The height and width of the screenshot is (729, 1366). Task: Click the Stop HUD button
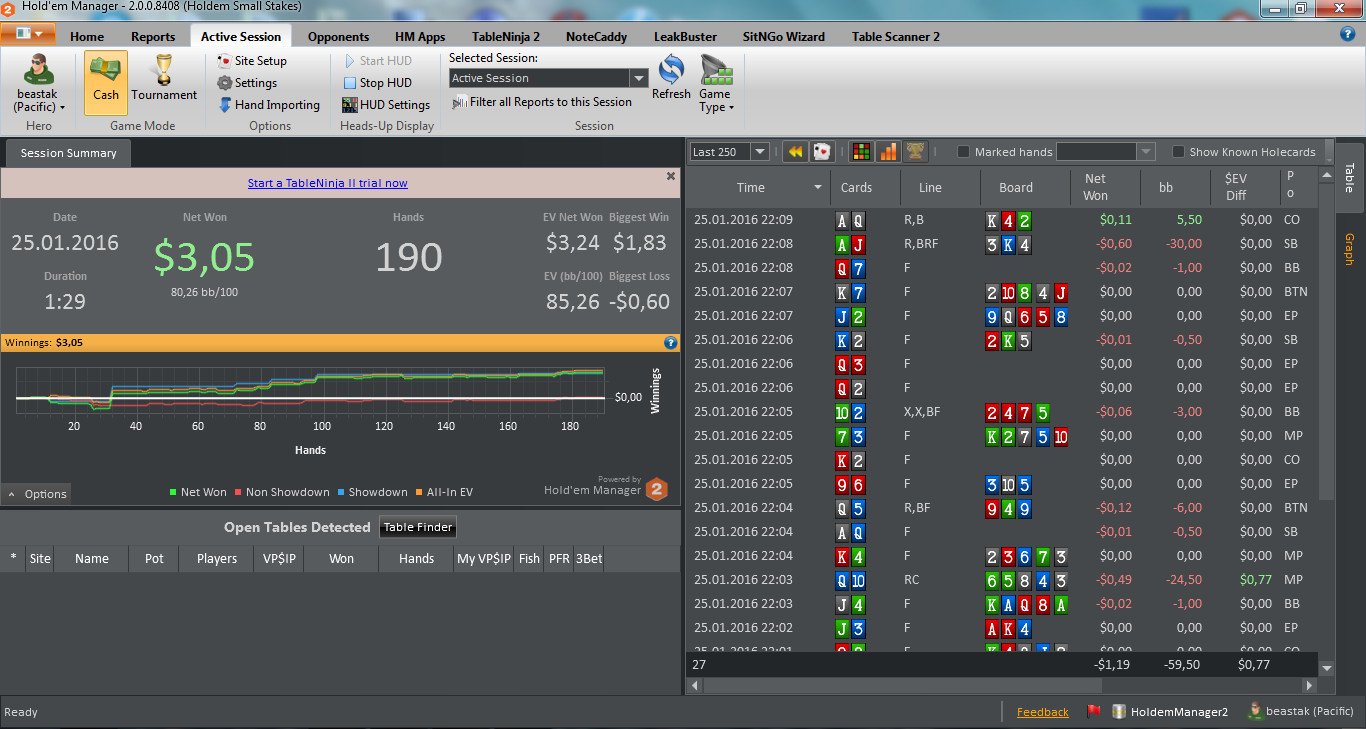click(x=377, y=83)
